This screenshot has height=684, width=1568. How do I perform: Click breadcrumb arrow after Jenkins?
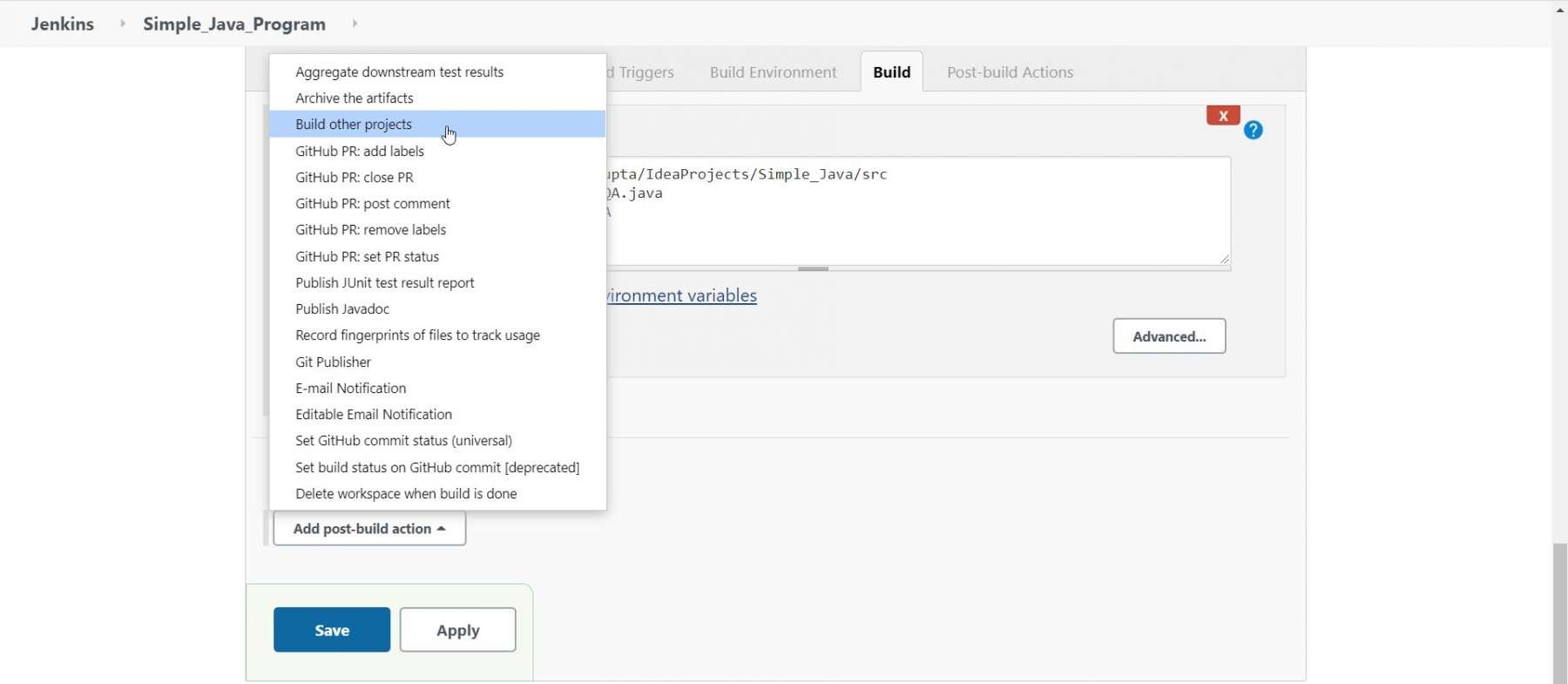coord(123,24)
